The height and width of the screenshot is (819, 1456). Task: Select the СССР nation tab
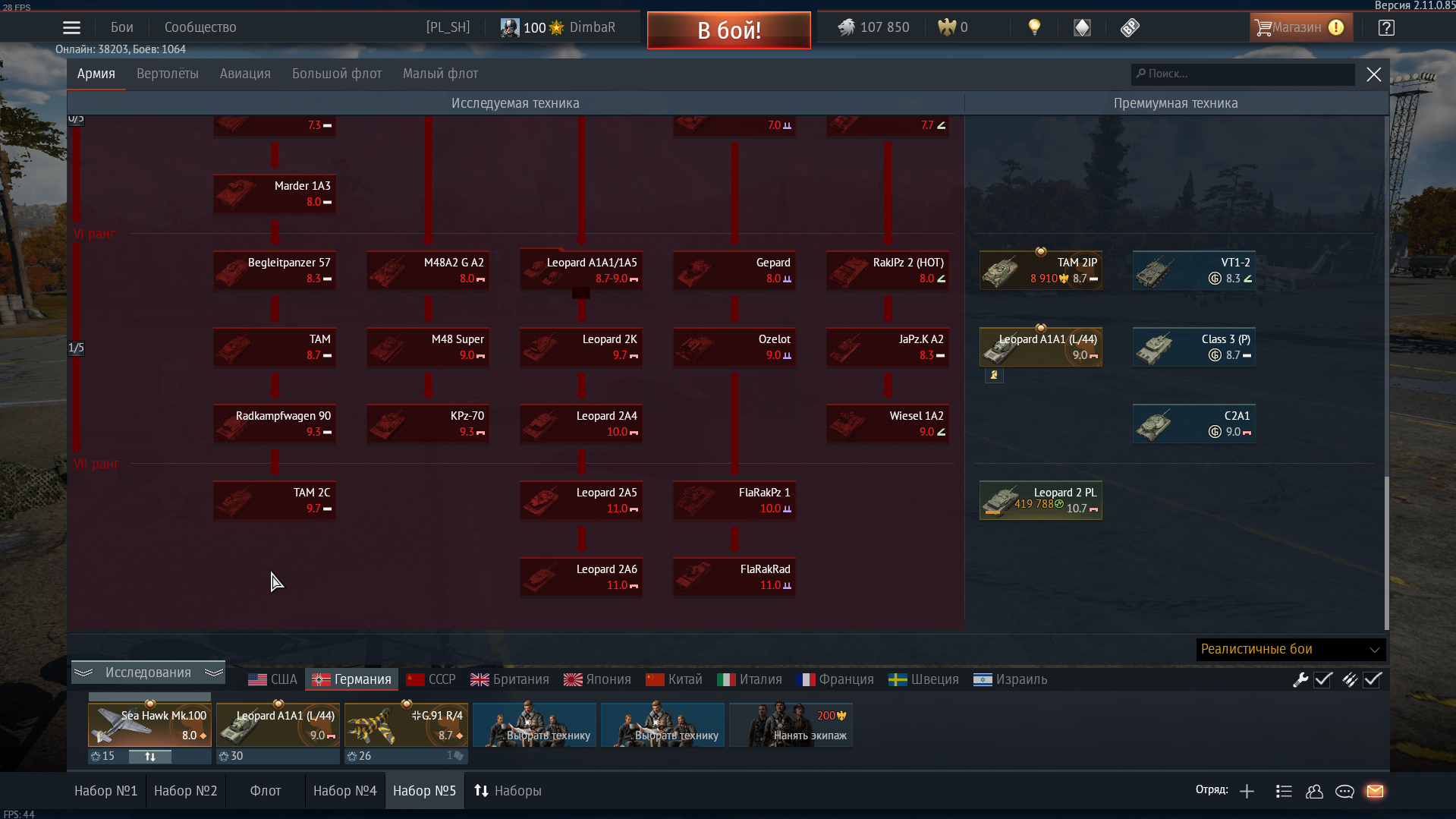432,679
